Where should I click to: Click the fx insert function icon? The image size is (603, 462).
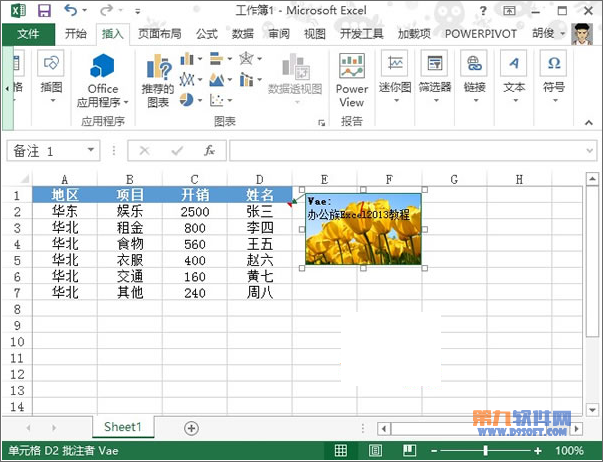point(209,150)
